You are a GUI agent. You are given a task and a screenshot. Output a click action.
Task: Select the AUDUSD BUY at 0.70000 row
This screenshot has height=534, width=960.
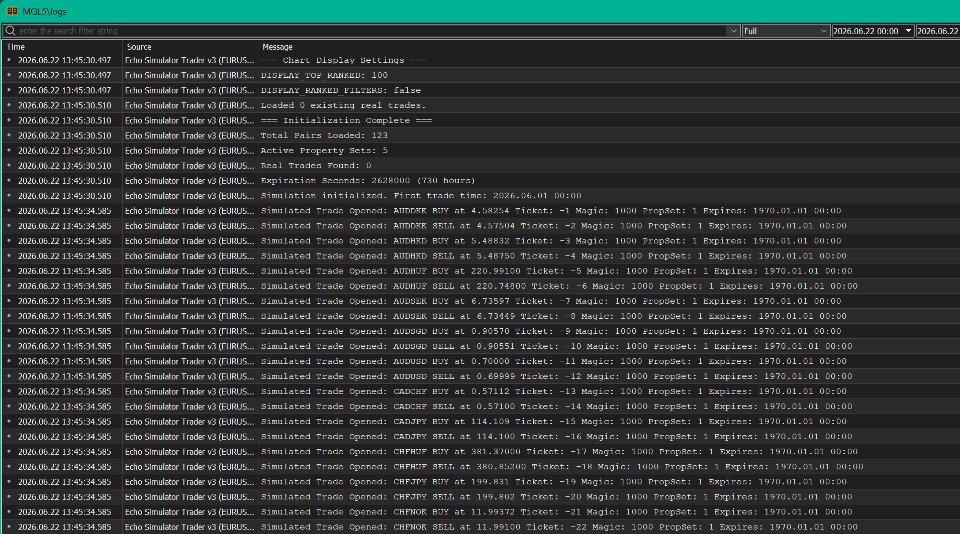(480, 361)
